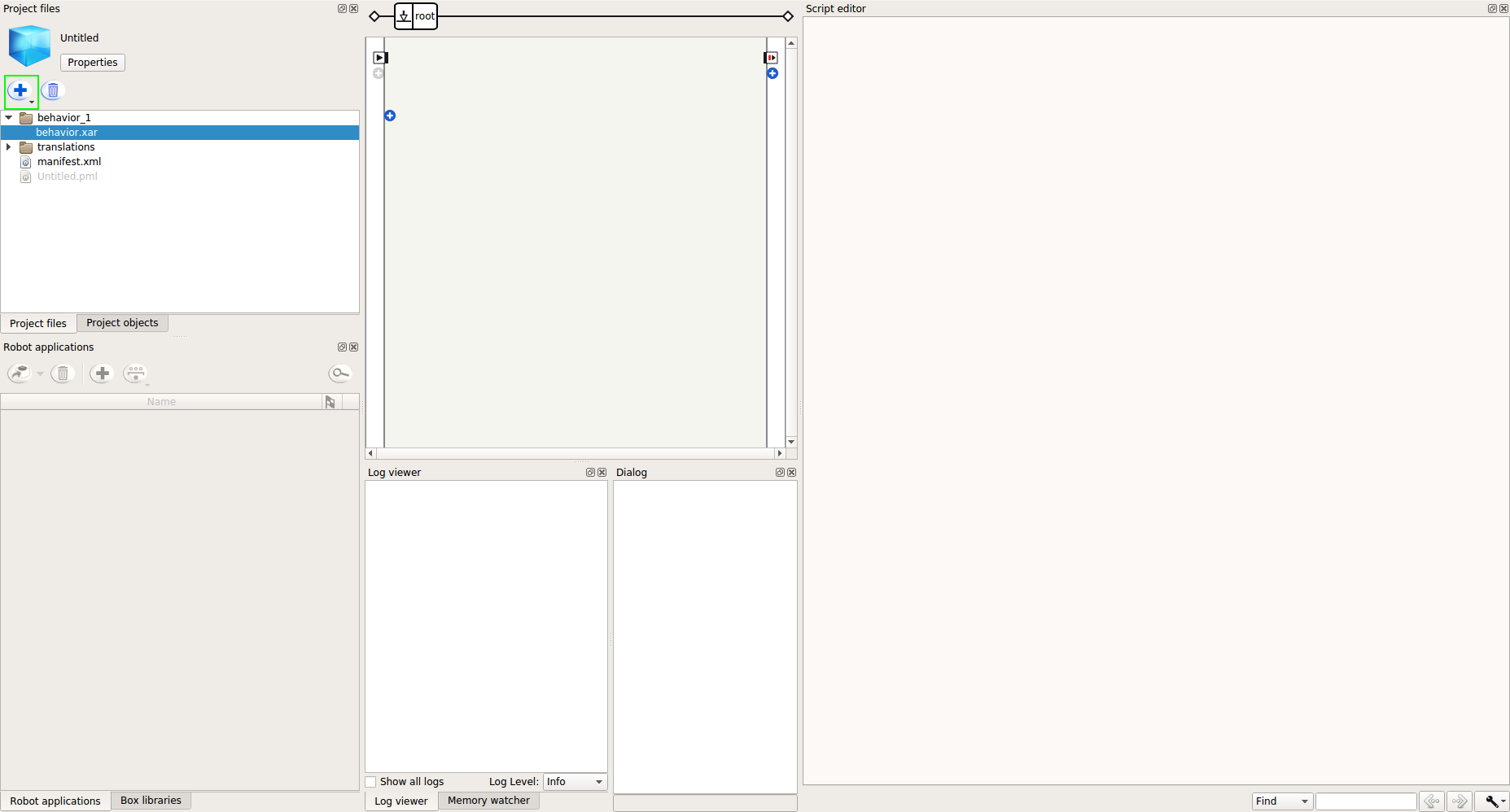Click the gray add-input plus icon
1510x812 pixels.
(x=379, y=73)
